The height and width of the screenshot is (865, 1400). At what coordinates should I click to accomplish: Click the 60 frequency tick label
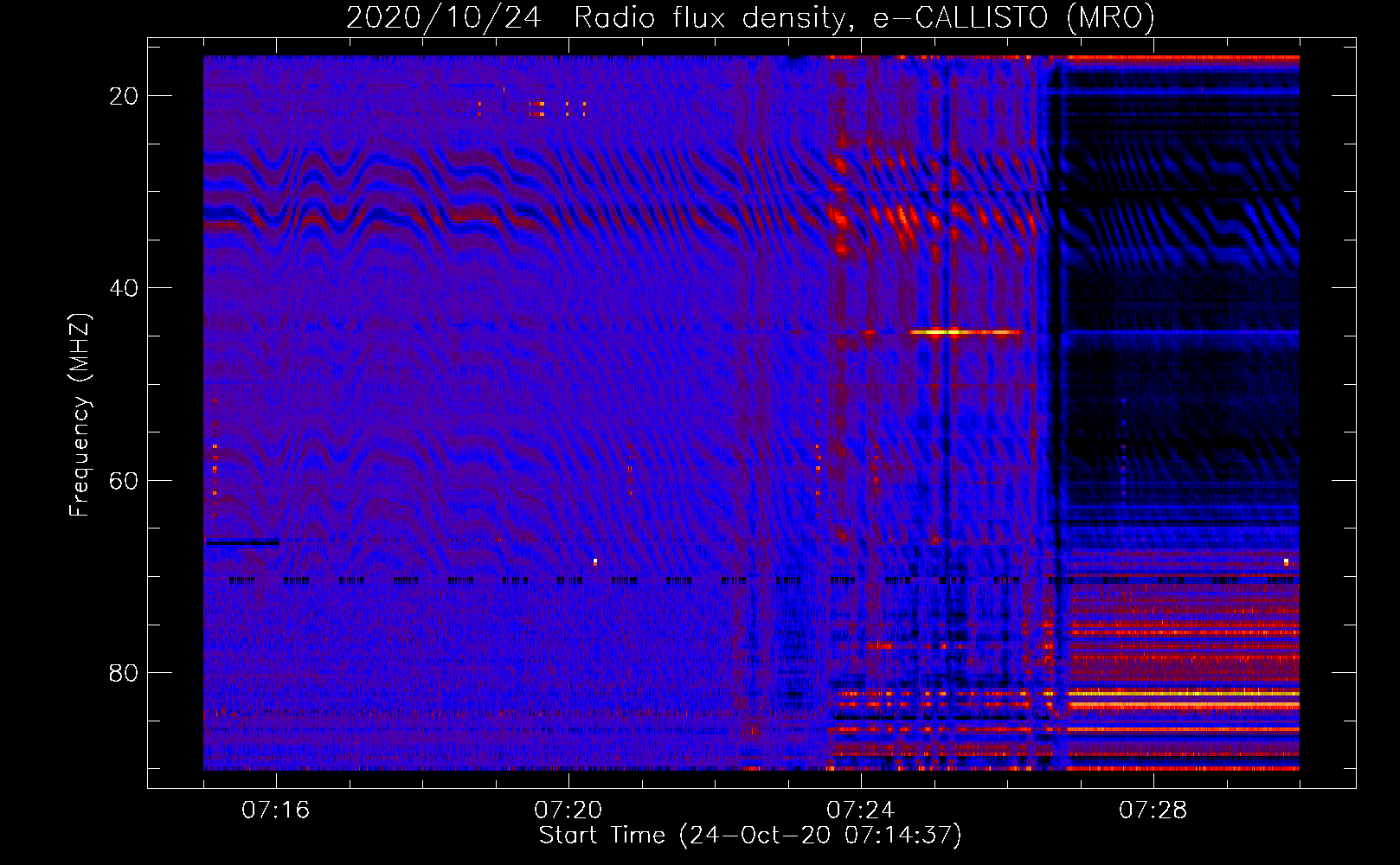coord(124,480)
